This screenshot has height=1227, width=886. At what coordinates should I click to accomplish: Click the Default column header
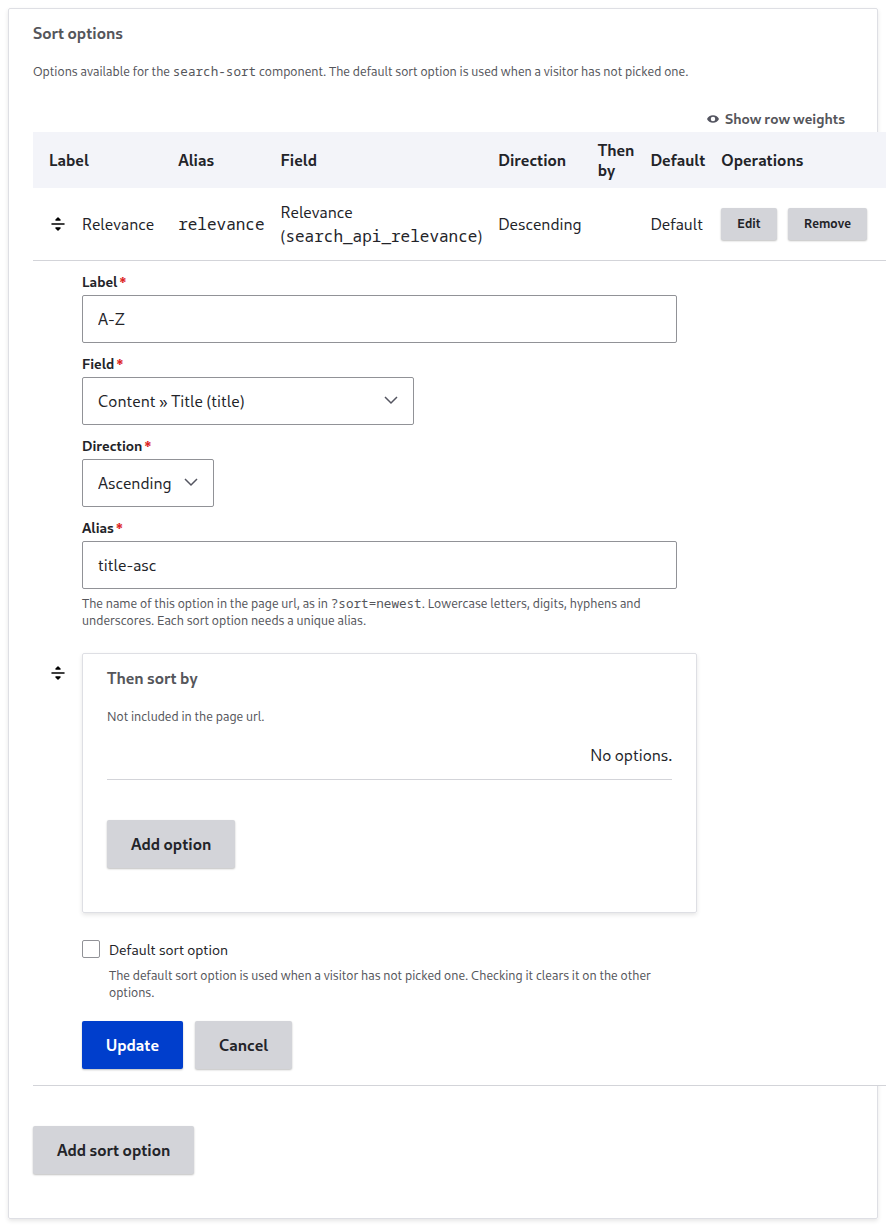click(678, 160)
